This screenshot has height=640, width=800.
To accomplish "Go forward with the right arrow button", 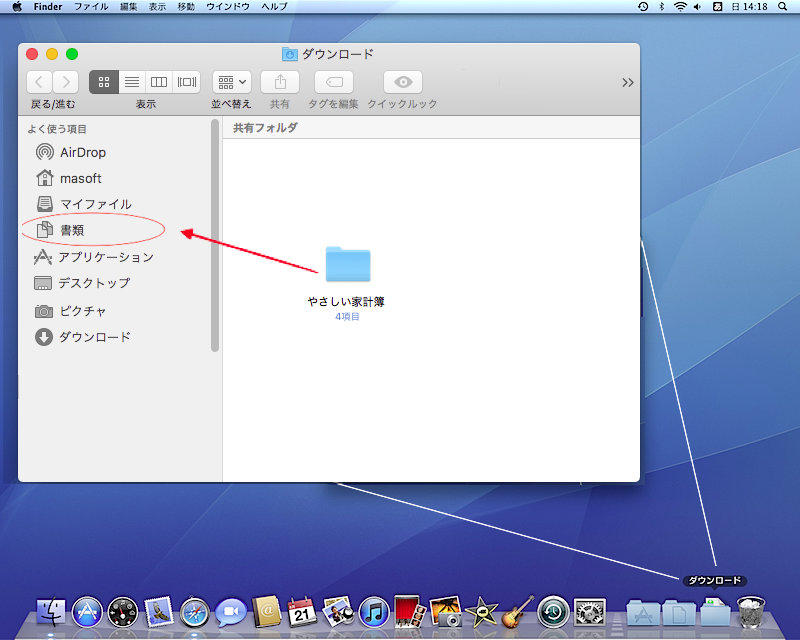I will pos(65,82).
